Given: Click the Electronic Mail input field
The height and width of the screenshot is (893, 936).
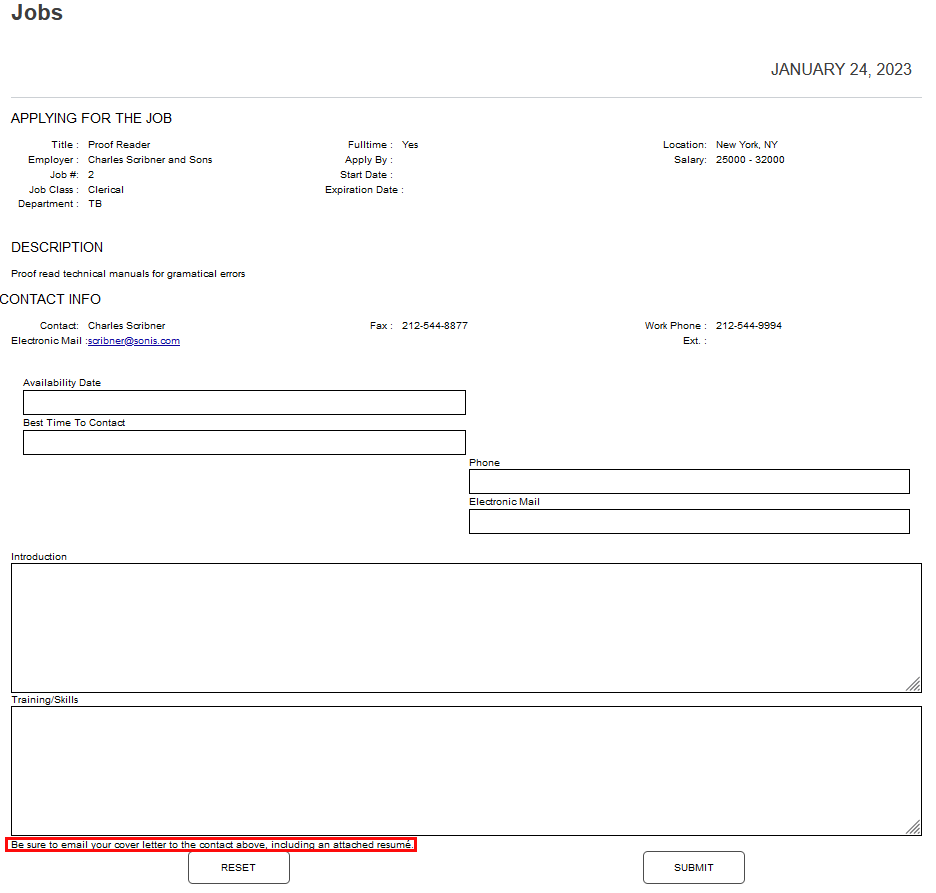Looking at the screenshot, I should 688,521.
